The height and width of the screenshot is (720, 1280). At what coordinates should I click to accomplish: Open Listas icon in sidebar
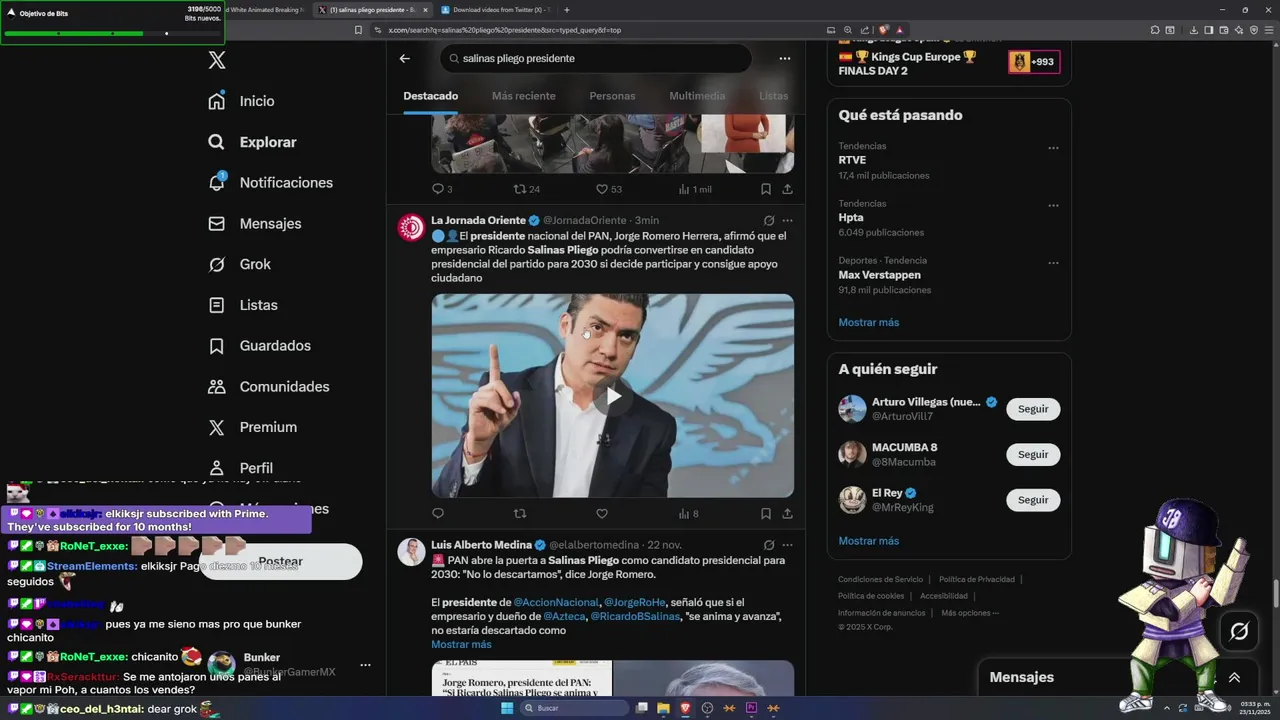(217, 305)
